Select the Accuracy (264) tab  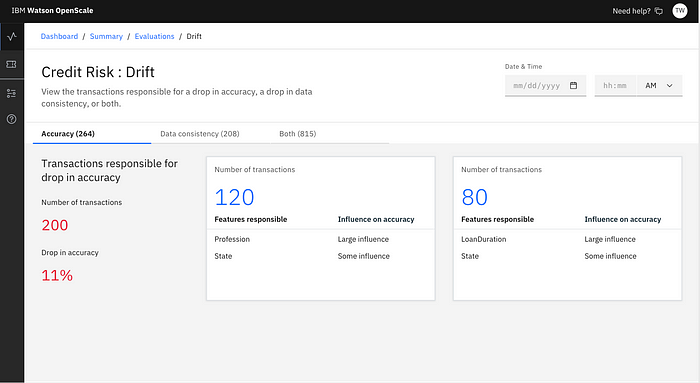coord(92,134)
